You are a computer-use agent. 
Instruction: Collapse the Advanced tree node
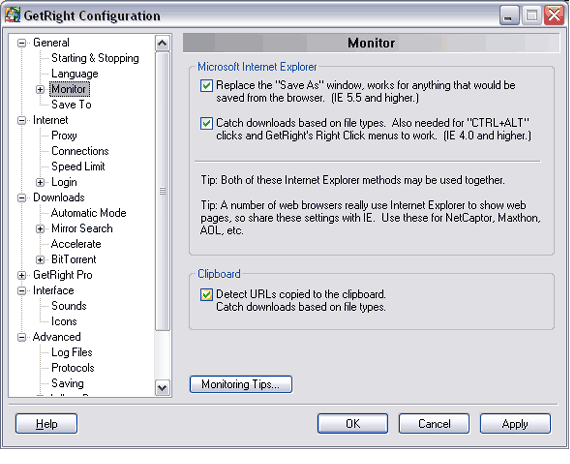tap(22, 337)
